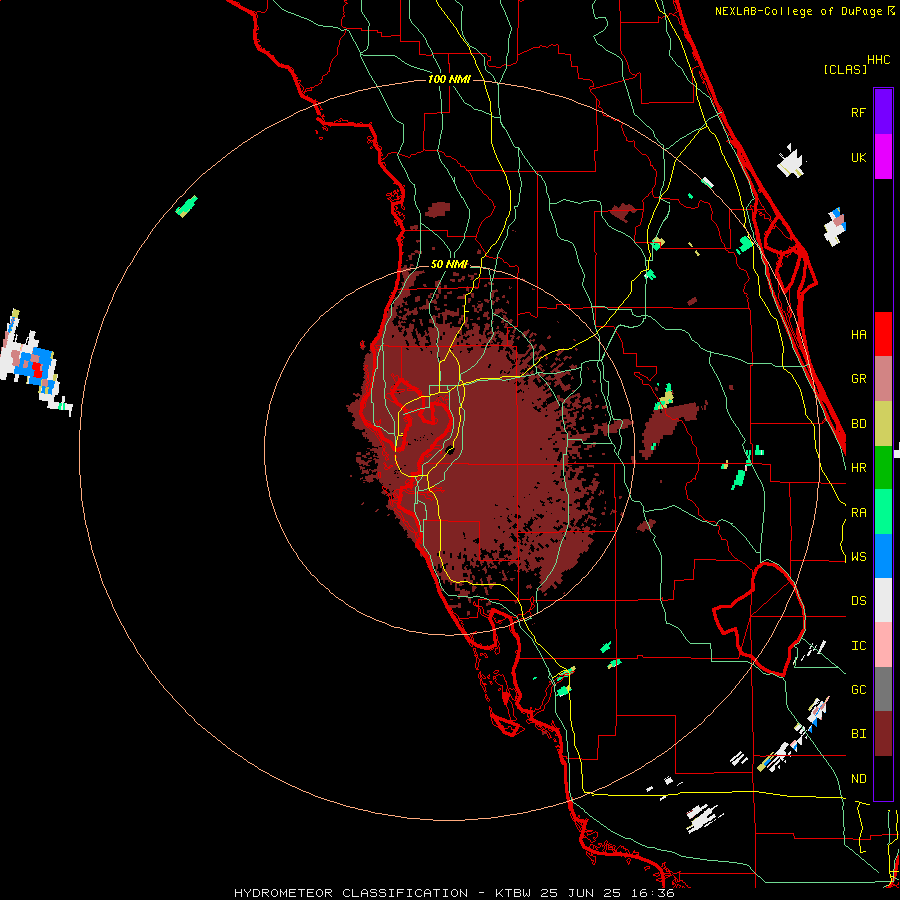Click the brown BI biological swatch
The height and width of the screenshot is (900, 900).
click(x=883, y=734)
